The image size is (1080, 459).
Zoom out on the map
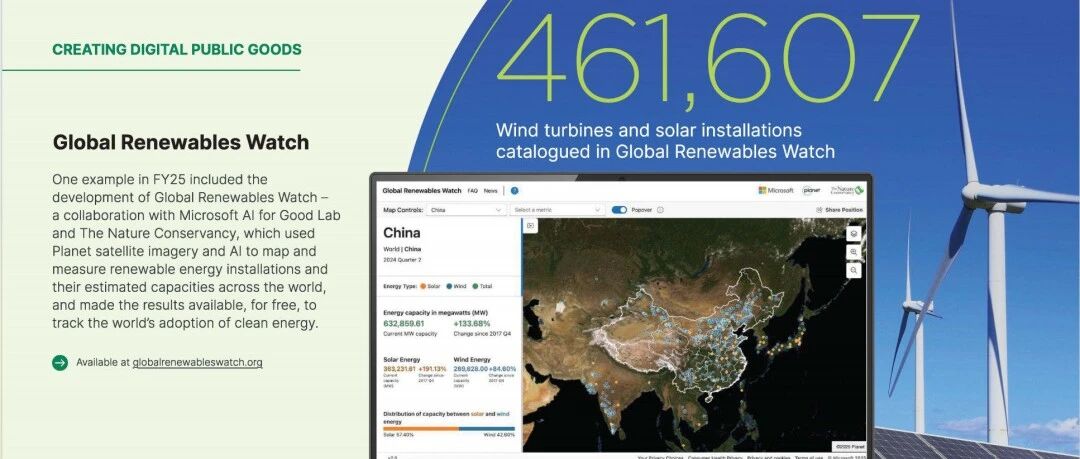(853, 271)
